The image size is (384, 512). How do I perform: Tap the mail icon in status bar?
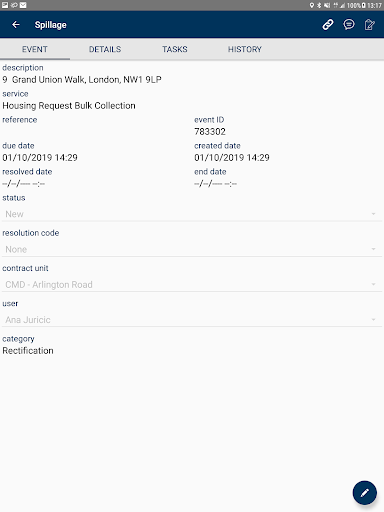pyautogui.click(x=23, y=5)
